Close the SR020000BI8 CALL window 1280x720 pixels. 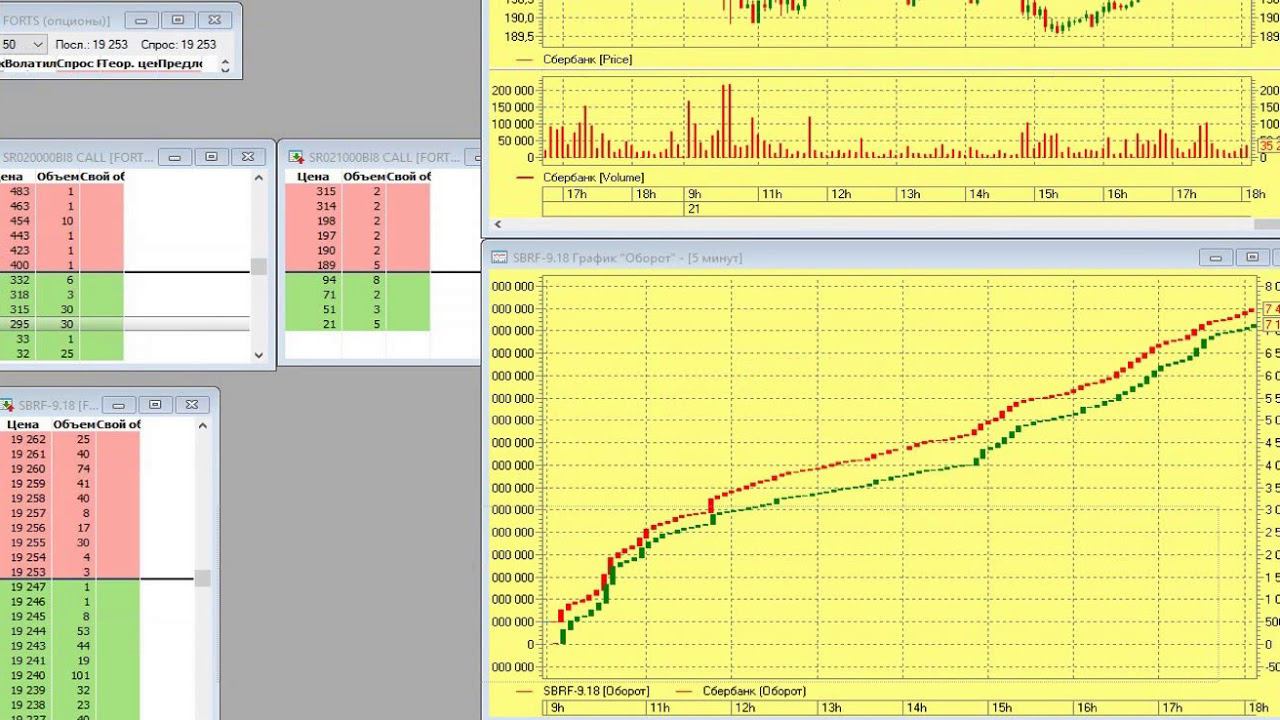tap(247, 157)
